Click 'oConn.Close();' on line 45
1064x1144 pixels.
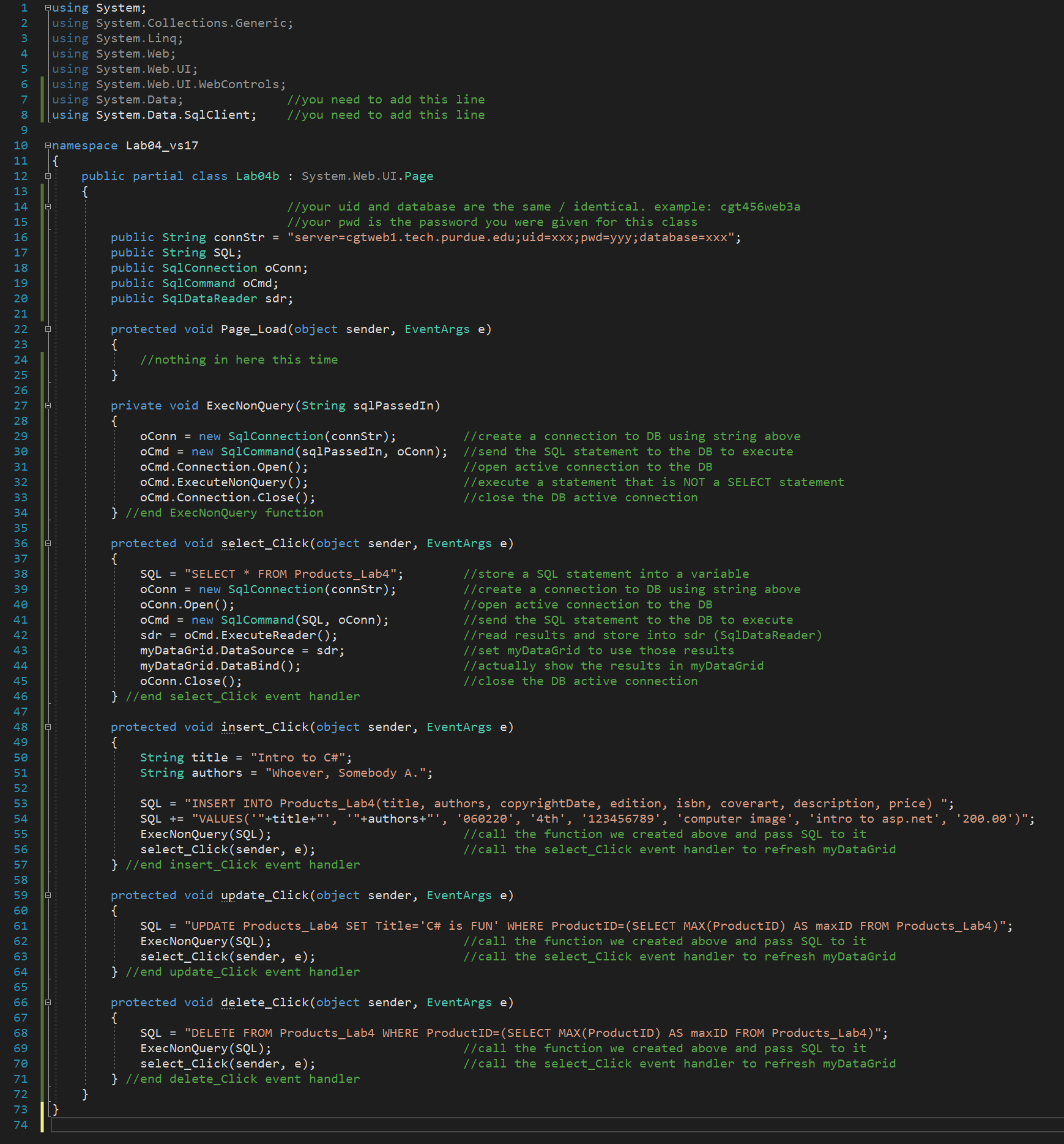[x=191, y=681]
